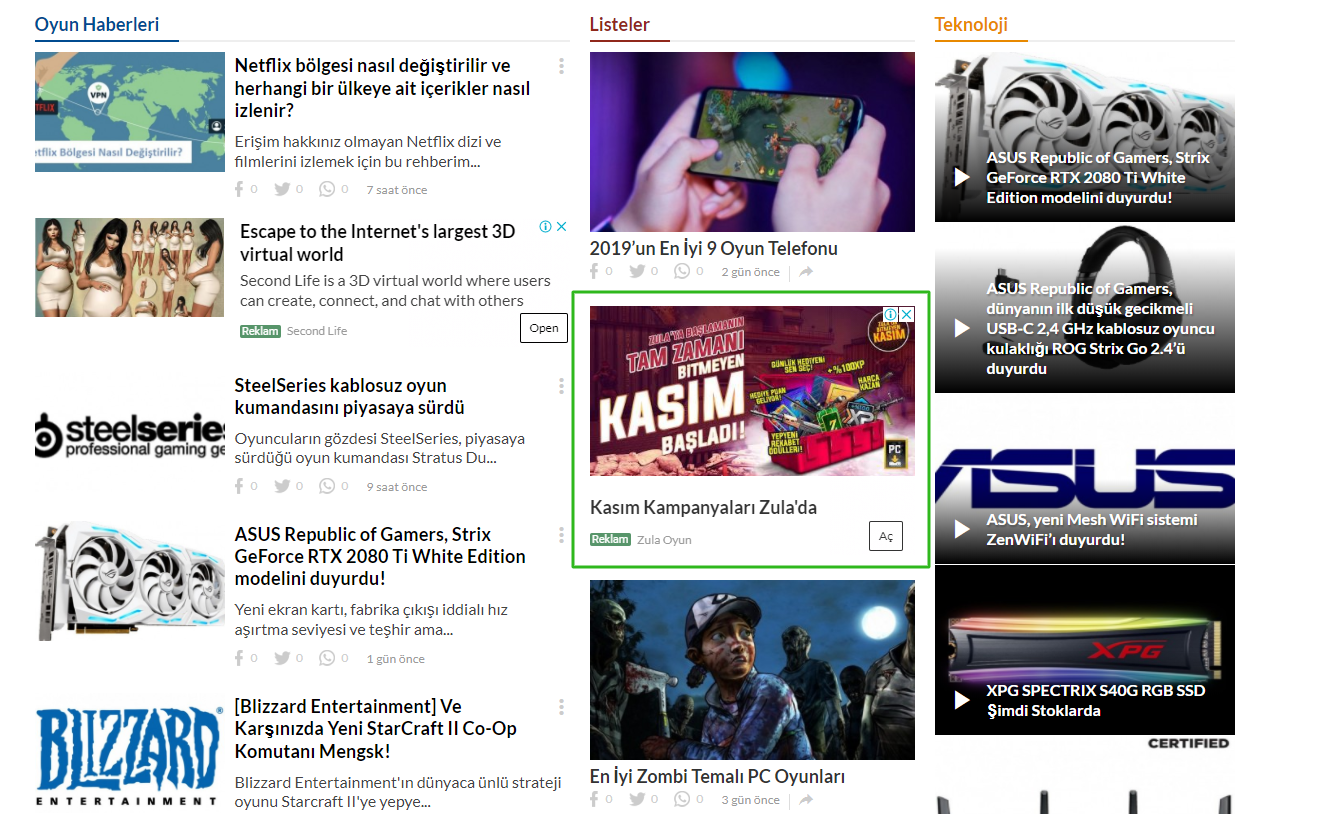Close the Zula Kasım banner ad

(907, 315)
